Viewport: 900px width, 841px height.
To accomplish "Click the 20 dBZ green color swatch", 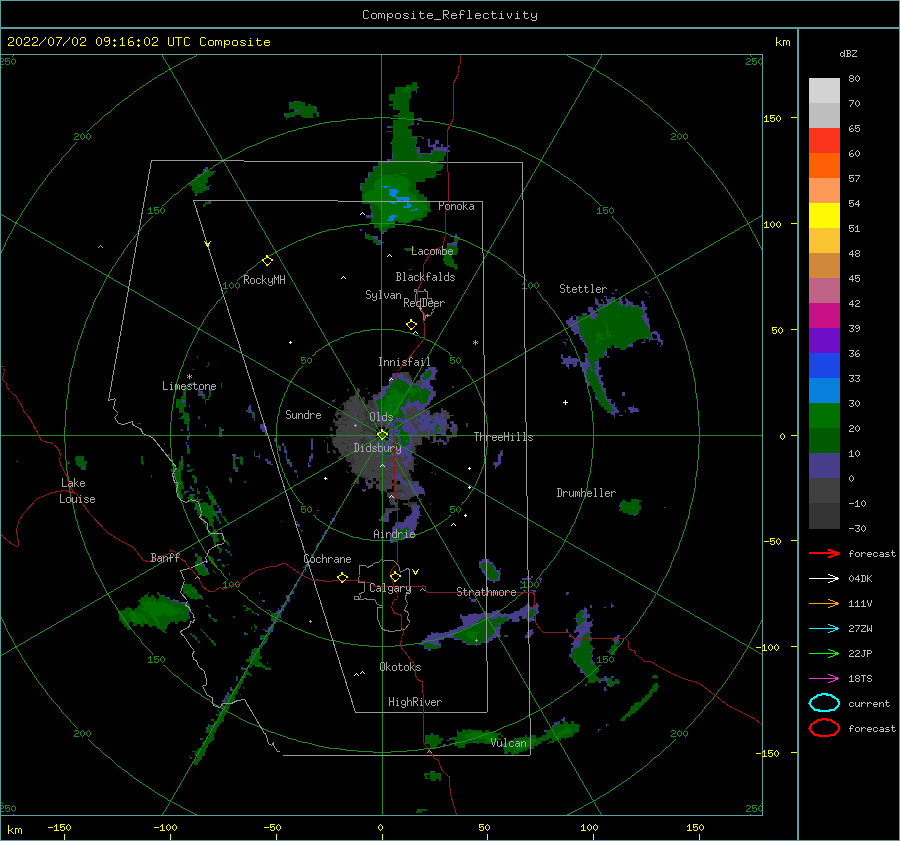I will pyautogui.click(x=824, y=416).
